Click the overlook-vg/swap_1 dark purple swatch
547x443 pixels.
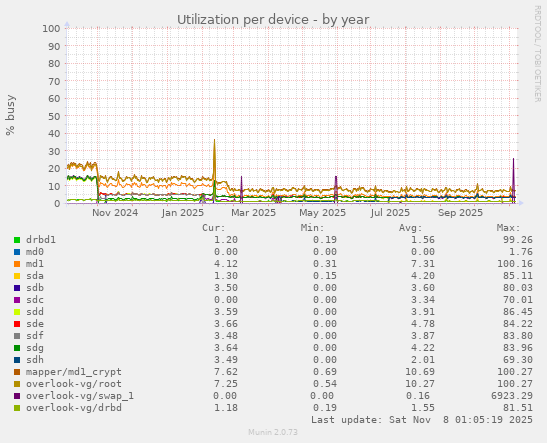tap(17, 396)
